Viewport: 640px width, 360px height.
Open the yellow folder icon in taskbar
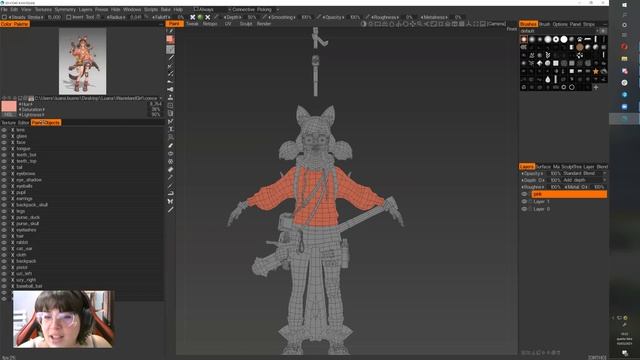coord(624,59)
